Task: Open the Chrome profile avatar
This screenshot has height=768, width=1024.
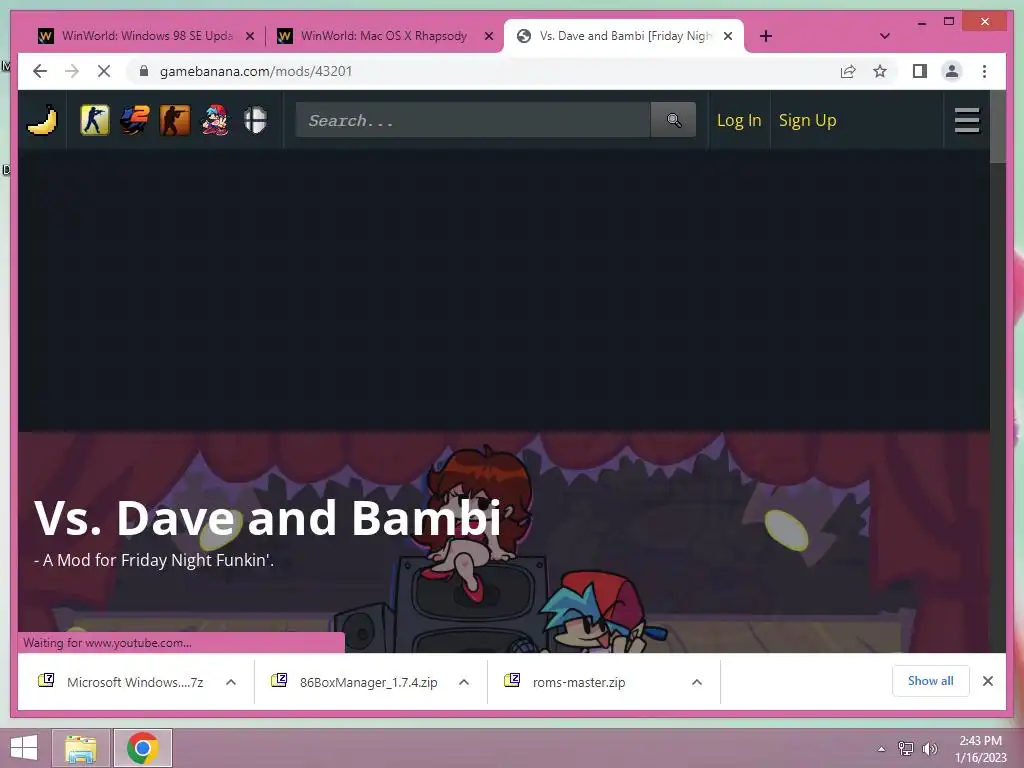Action: coord(952,71)
